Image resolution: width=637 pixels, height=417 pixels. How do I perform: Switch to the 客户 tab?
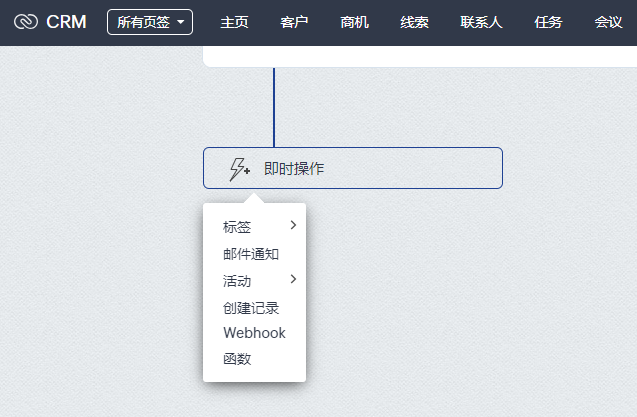tap(294, 22)
